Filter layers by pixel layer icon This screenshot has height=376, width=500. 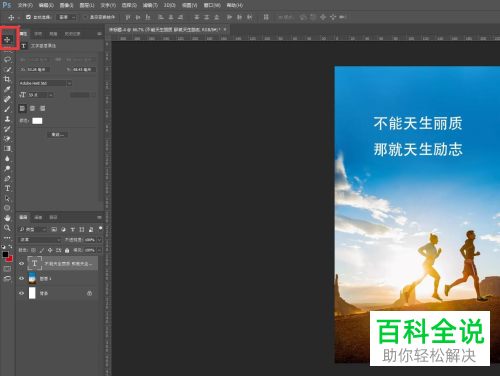coord(54,229)
